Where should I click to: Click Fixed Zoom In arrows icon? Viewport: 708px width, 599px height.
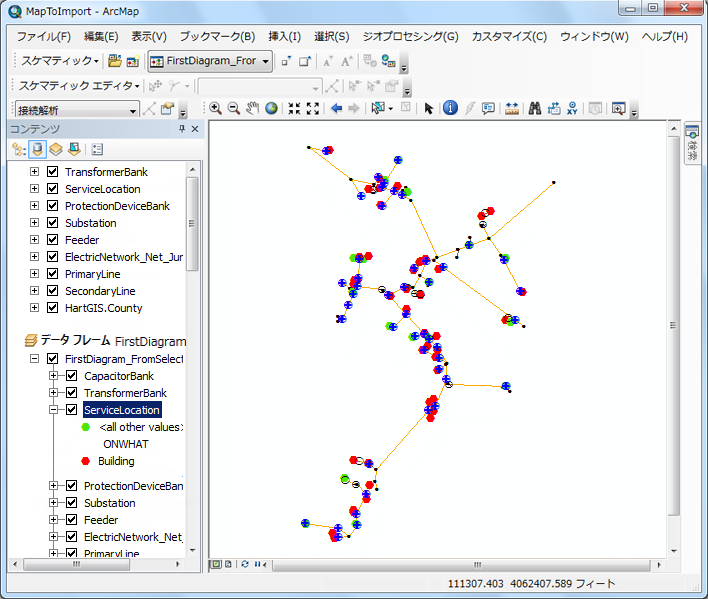294,108
